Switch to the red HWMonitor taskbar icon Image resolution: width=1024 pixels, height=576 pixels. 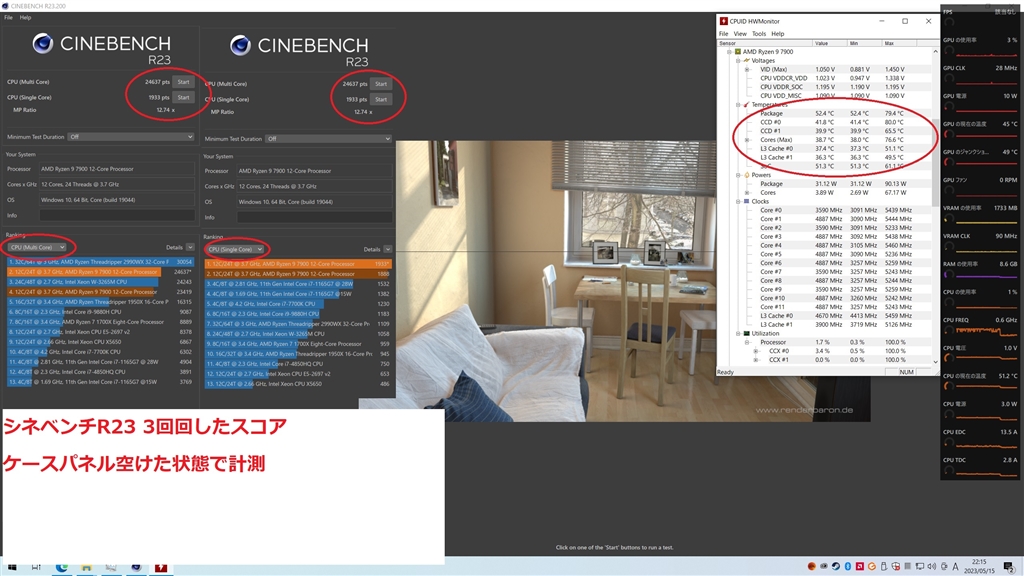[161, 568]
